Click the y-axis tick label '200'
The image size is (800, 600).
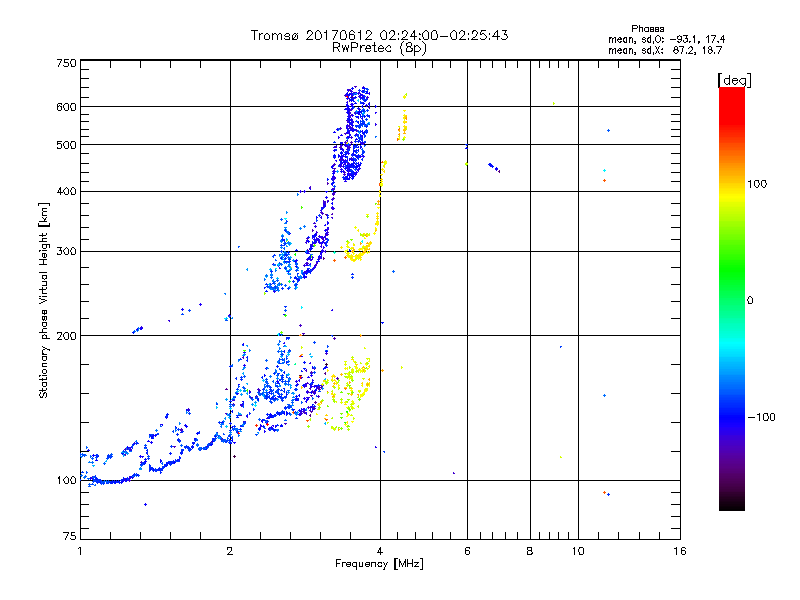tap(66, 336)
